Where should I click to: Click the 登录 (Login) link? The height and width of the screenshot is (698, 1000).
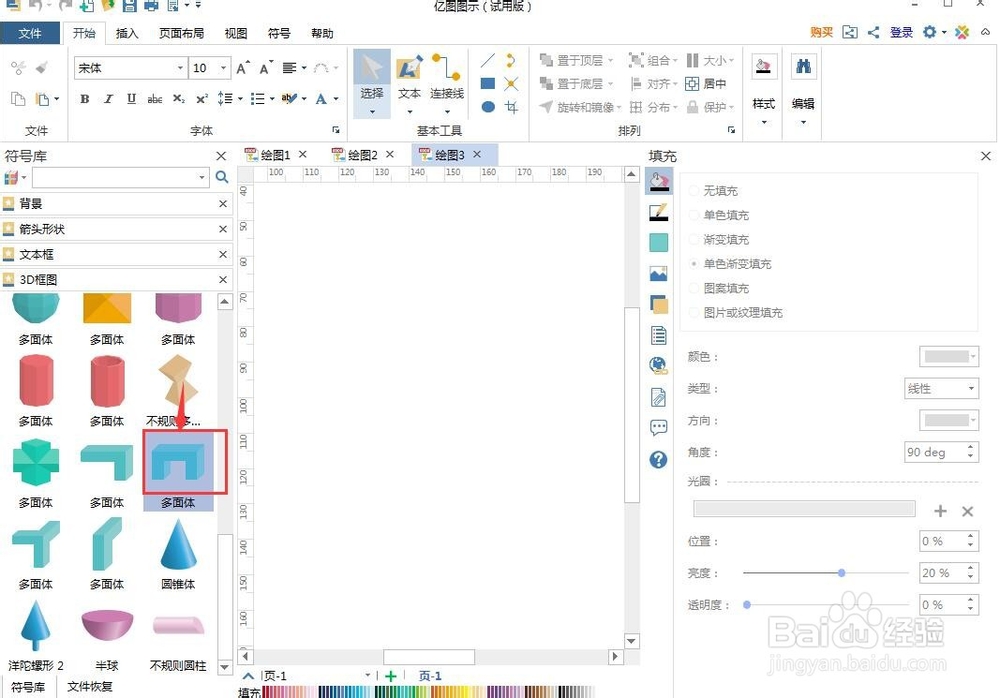coord(900,32)
